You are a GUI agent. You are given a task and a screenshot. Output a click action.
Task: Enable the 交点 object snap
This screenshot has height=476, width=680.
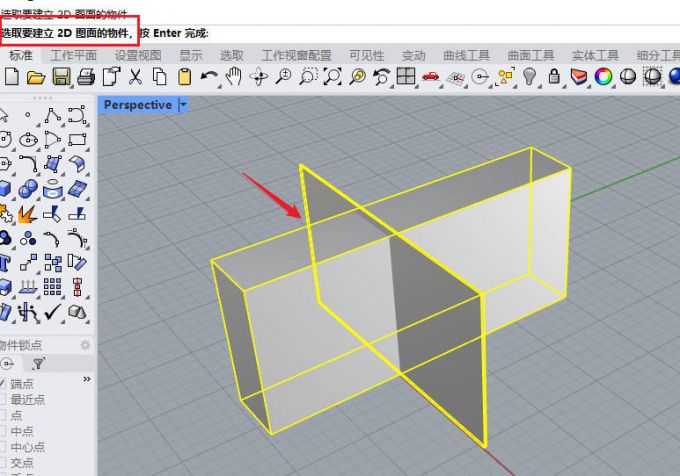(x=2, y=463)
